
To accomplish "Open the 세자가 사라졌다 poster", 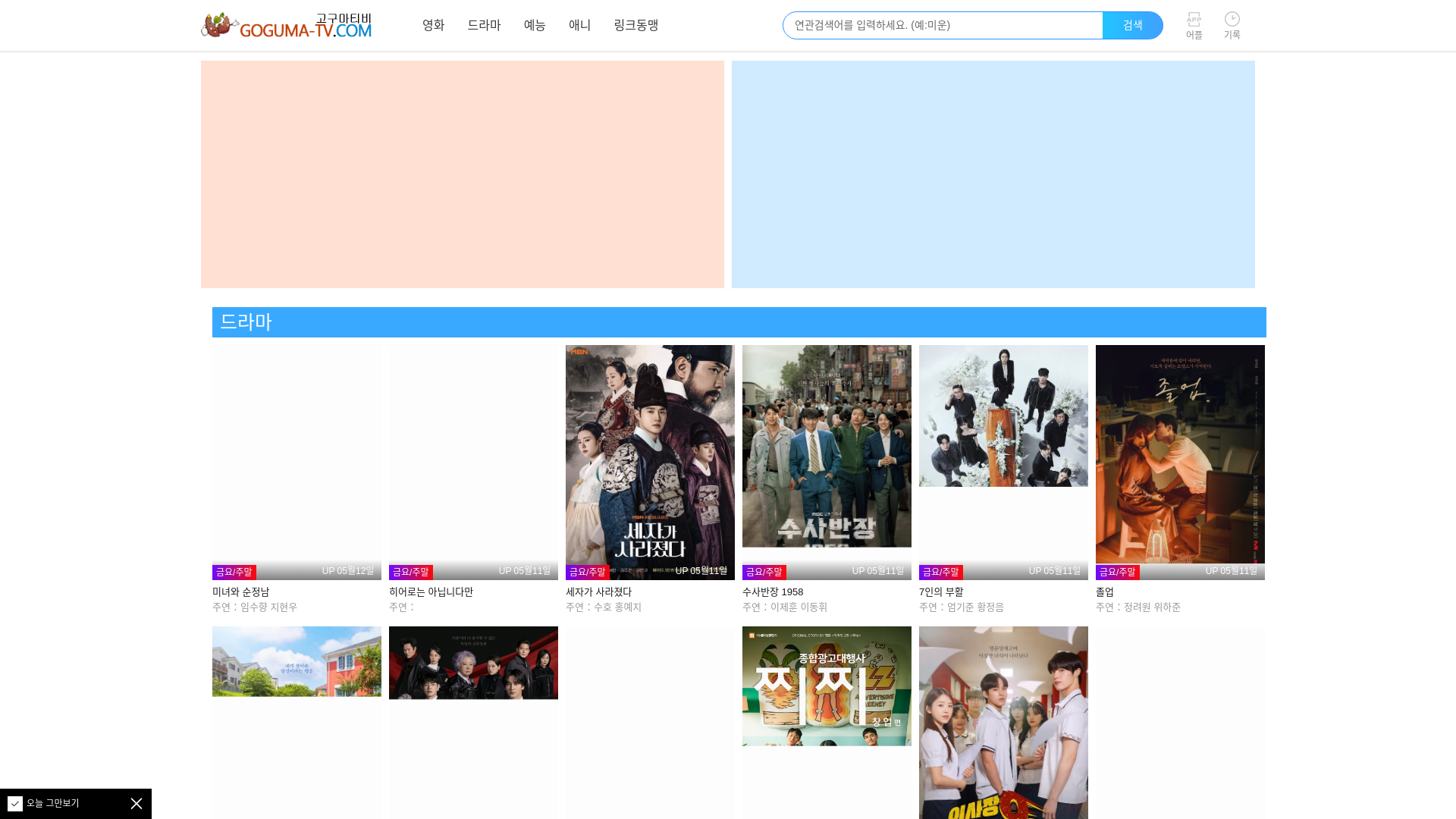I will coord(650,462).
